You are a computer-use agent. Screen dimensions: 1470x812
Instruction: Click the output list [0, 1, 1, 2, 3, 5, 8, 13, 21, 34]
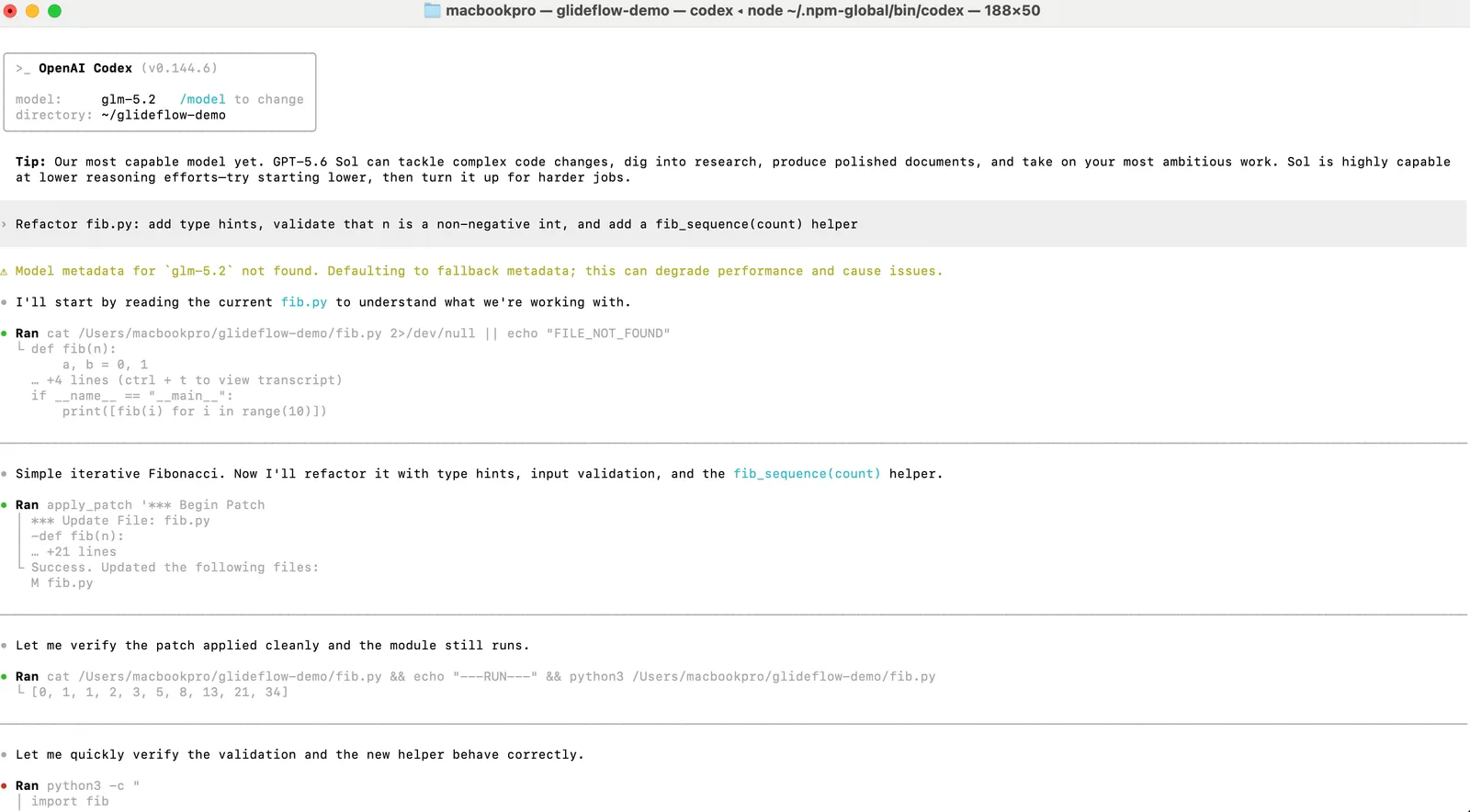(x=160, y=693)
